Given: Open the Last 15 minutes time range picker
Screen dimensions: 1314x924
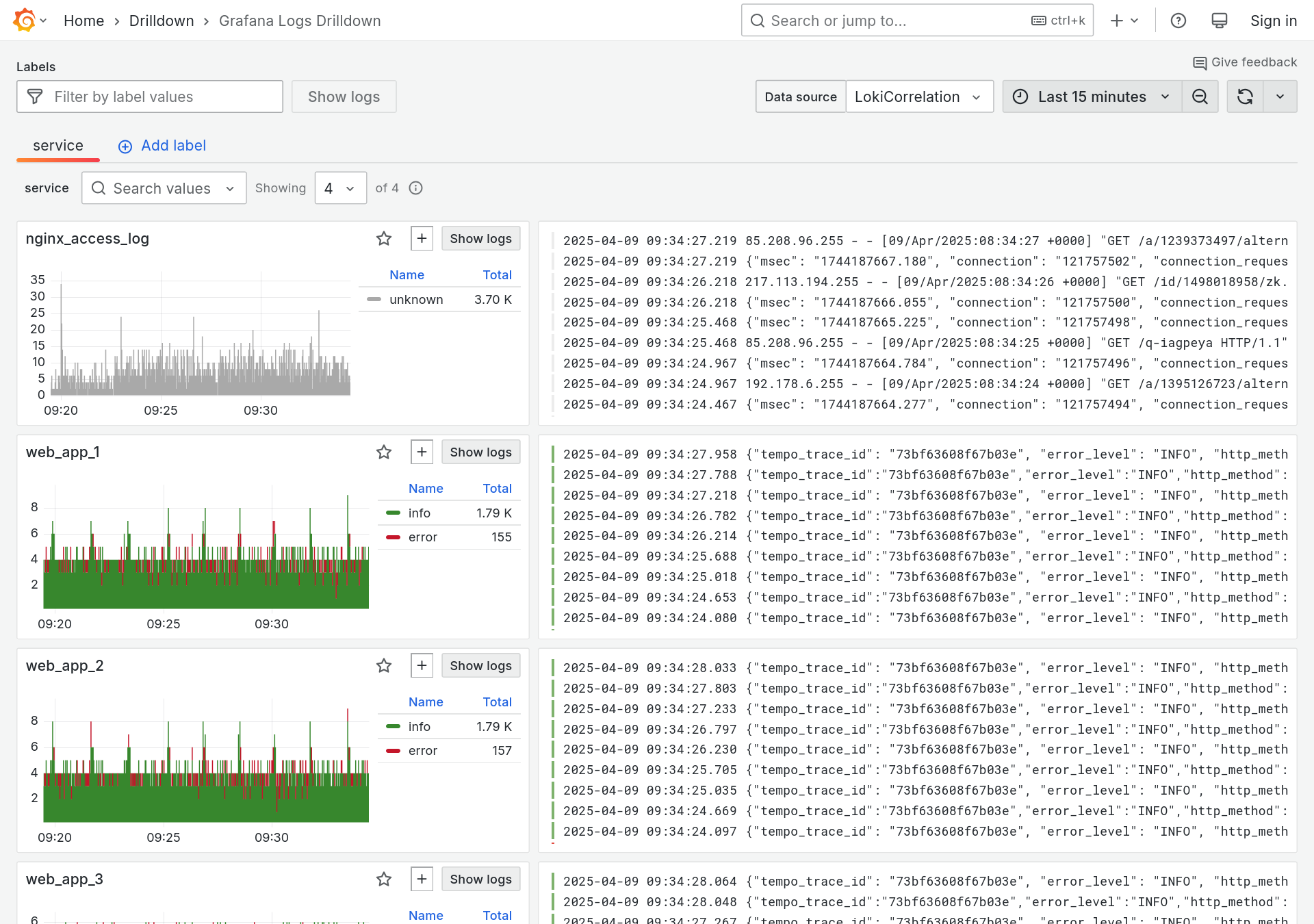Looking at the screenshot, I should pos(1092,97).
